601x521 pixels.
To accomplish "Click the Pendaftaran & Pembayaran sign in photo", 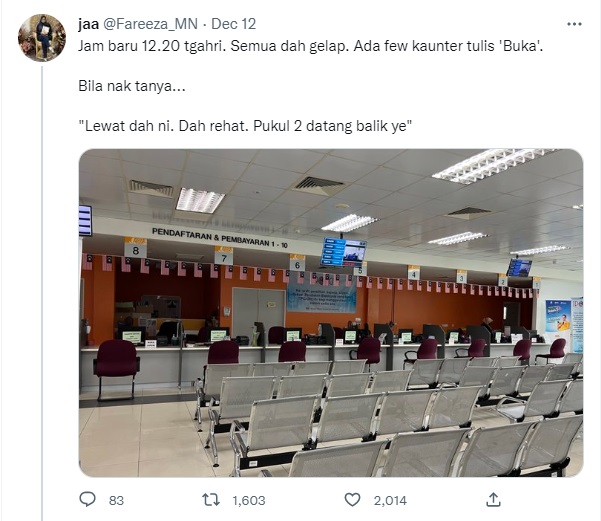I will 219,238.
